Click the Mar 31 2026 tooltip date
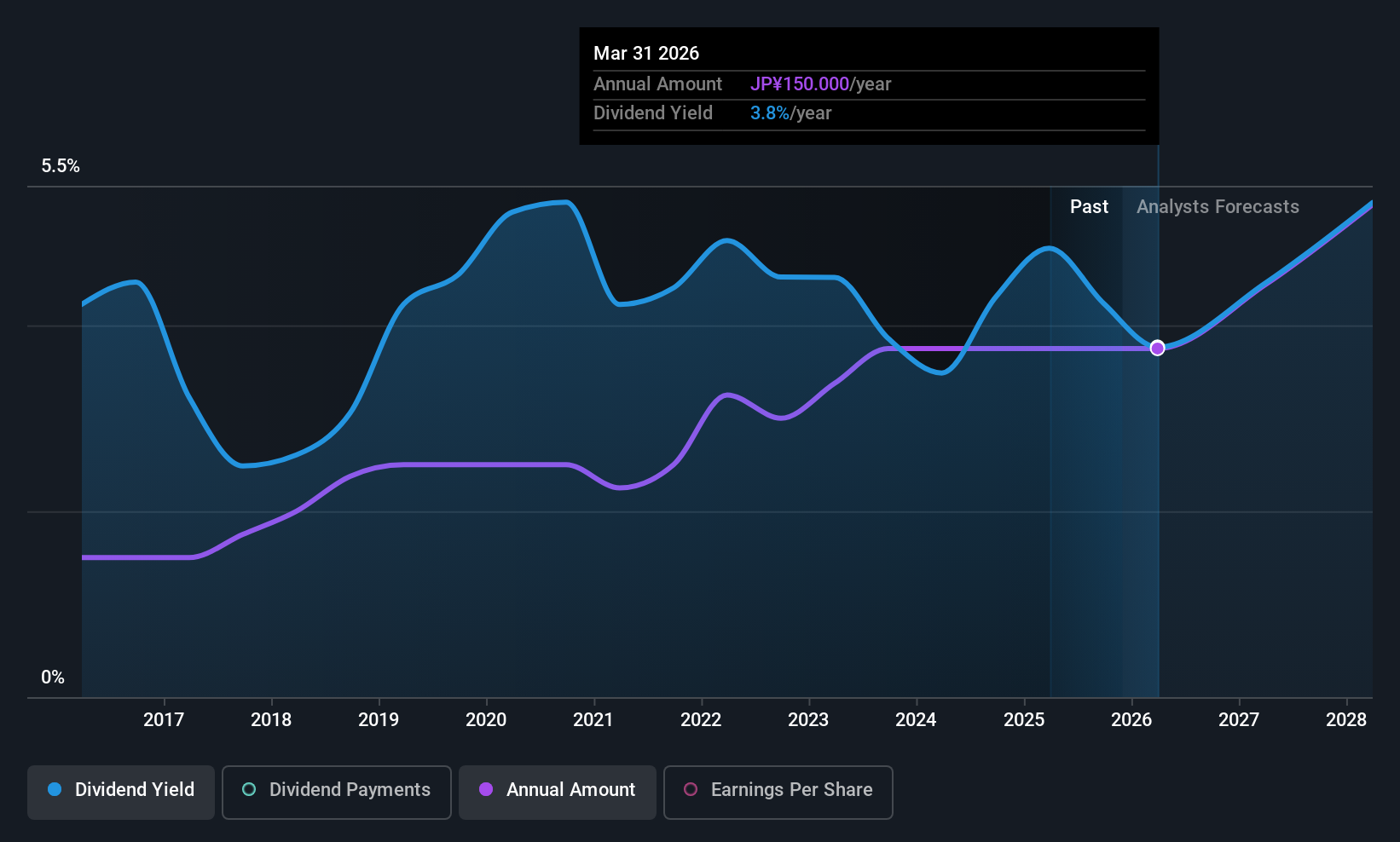Screen dimensions: 1400x842 click(646, 54)
